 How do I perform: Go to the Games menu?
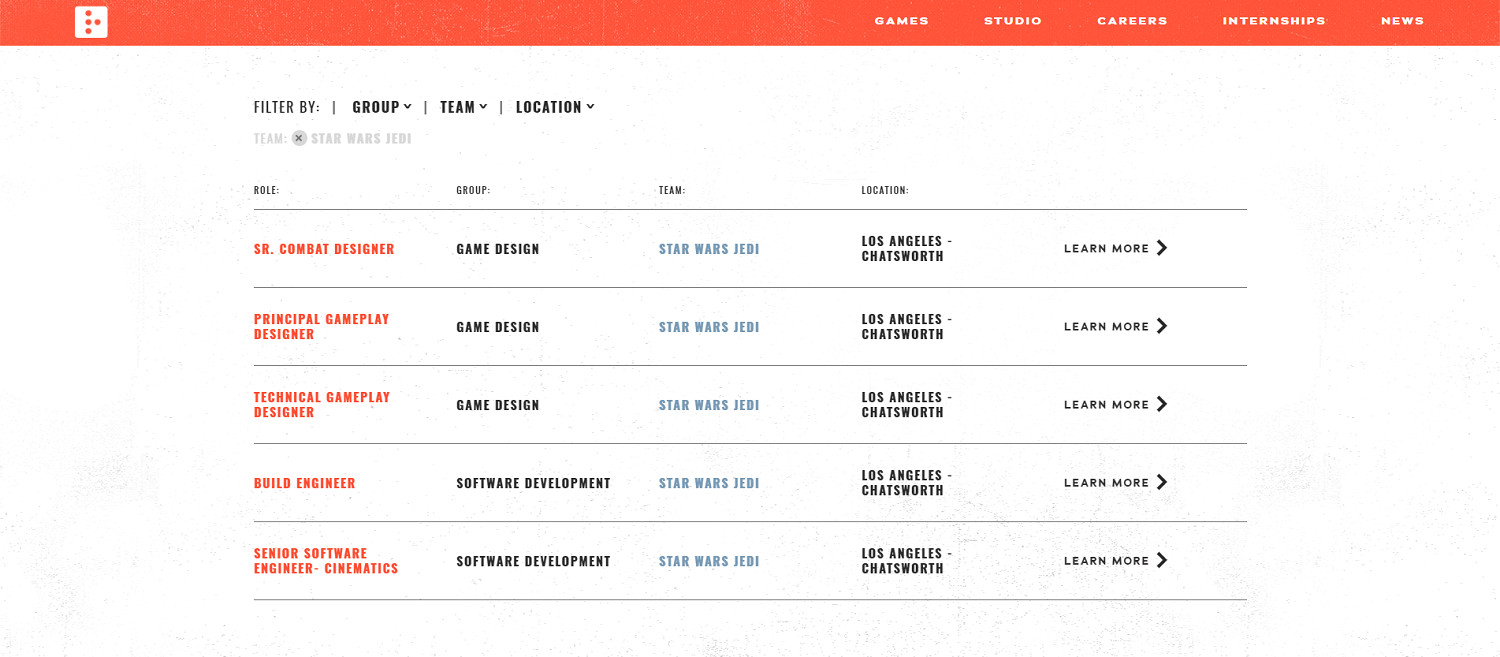pyautogui.click(x=901, y=21)
